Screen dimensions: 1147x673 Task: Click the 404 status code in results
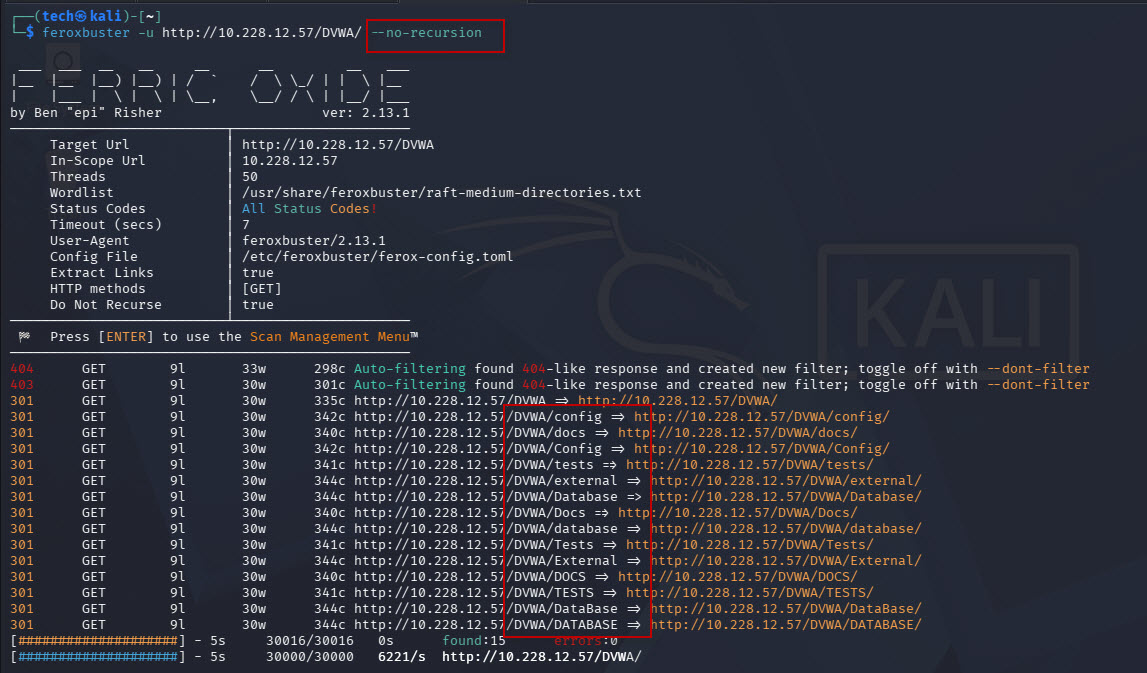22,369
